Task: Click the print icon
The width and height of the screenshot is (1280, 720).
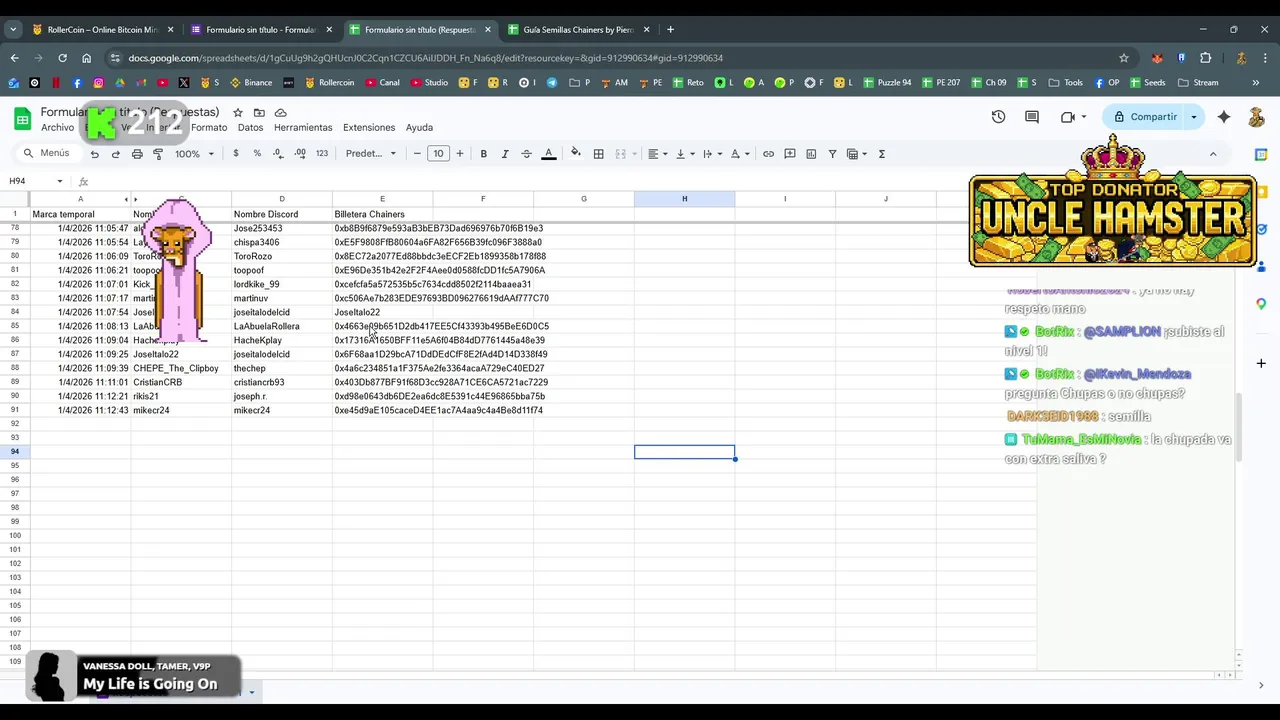Action: (x=137, y=154)
